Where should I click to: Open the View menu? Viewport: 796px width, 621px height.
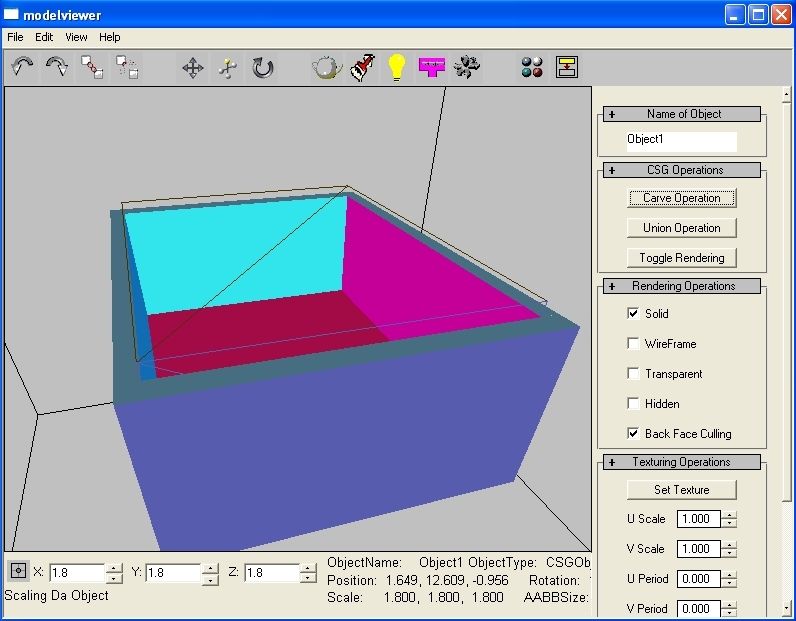coord(76,37)
